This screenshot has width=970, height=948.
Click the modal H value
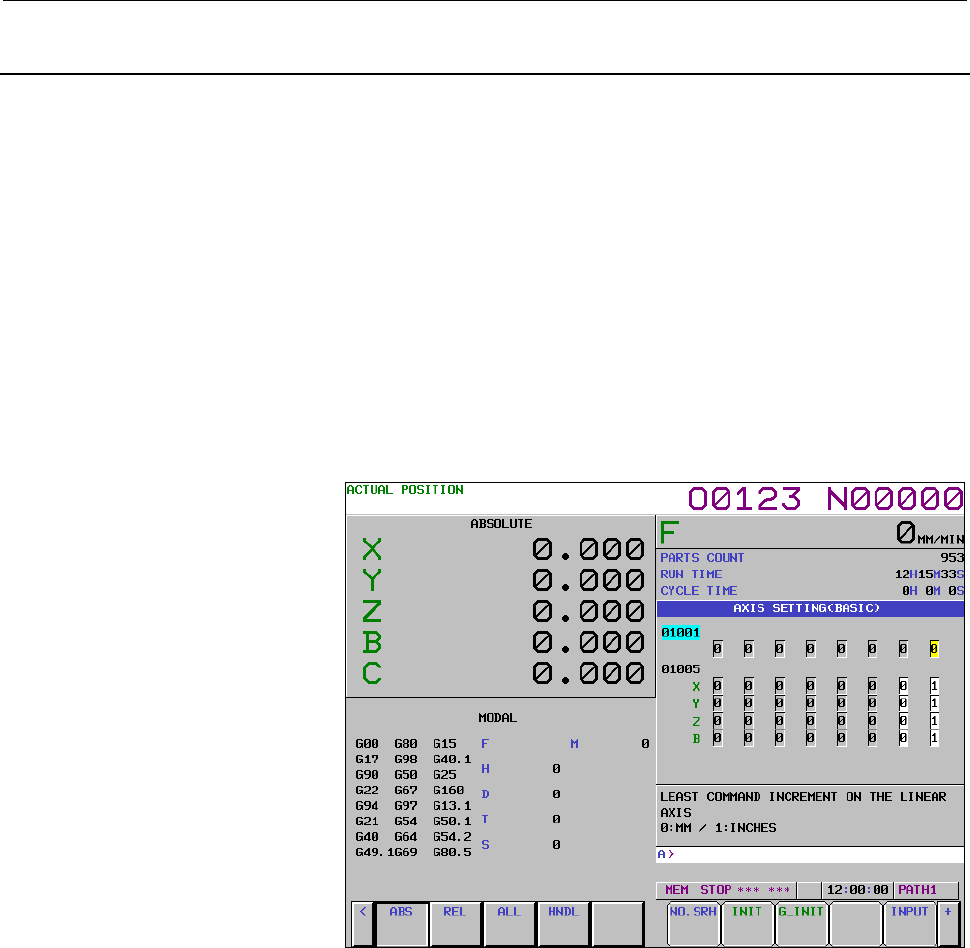(556, 769)
